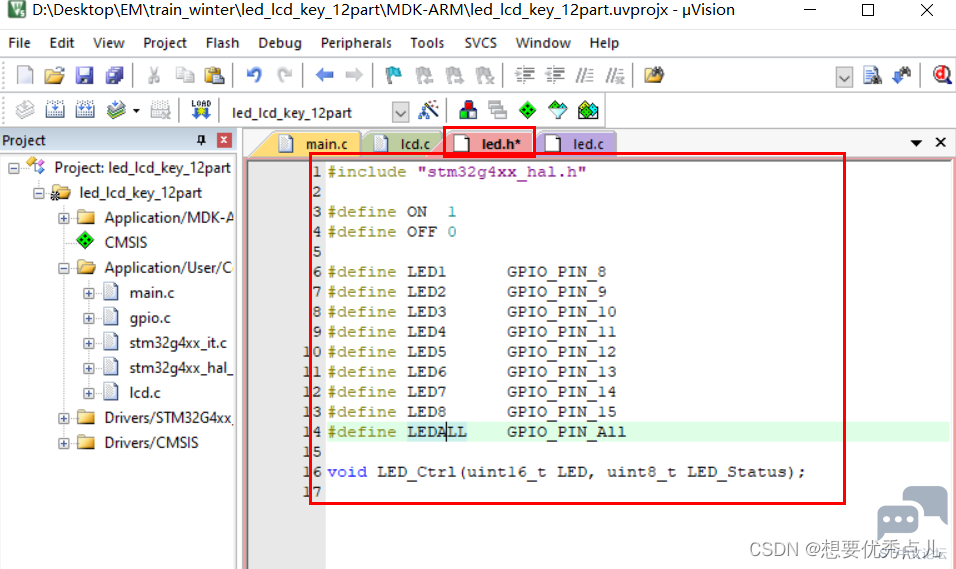Translate current file icon
Image resolution: width=956 pixels, height=569 pixels.
[x=24, y=110]
